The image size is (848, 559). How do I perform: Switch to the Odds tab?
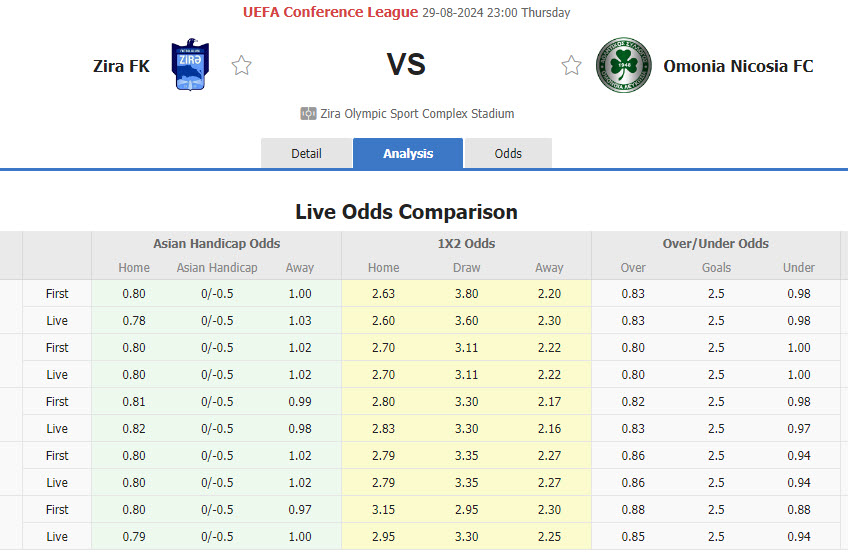(x=508, y=154)
